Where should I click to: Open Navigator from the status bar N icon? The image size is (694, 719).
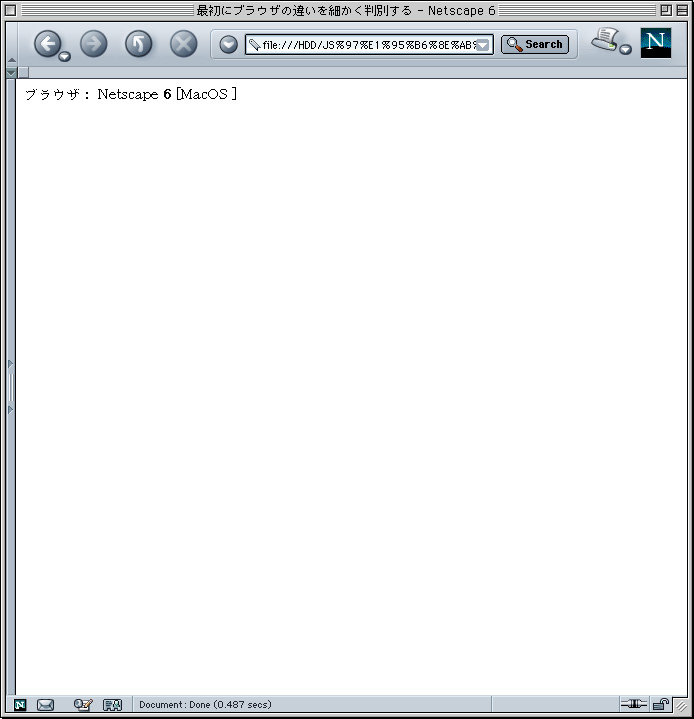(20, 705)
